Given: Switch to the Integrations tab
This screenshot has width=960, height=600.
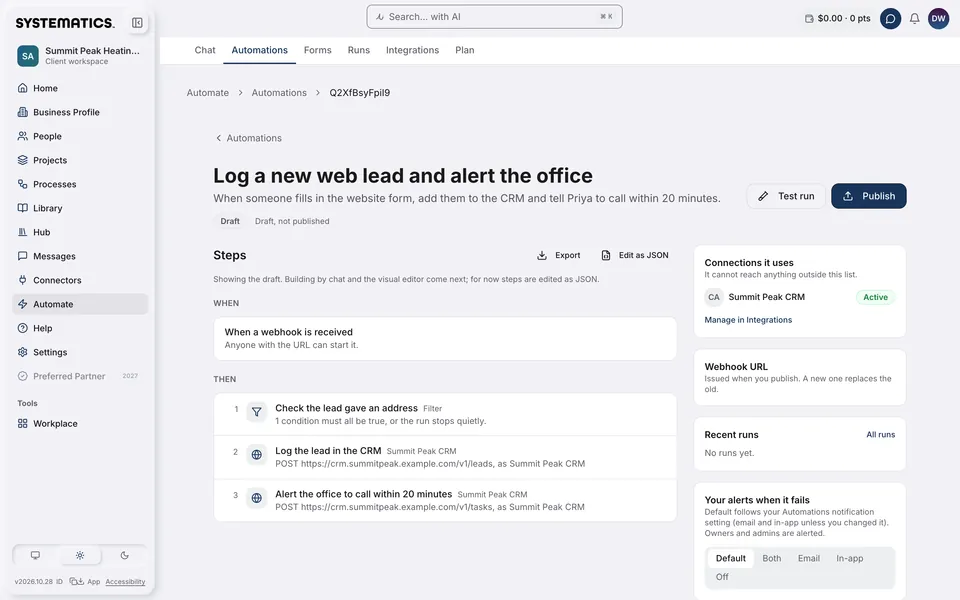Looking at the screenshot, I should pos(412,50).
